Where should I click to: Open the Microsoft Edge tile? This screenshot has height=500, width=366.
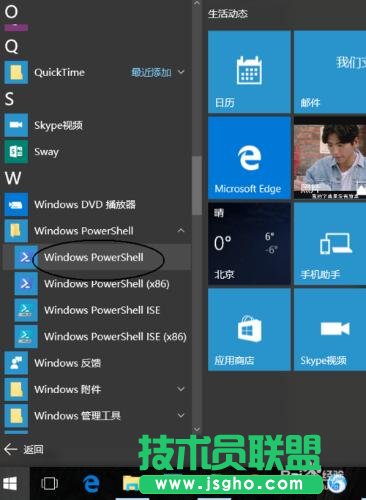(249, 158)
